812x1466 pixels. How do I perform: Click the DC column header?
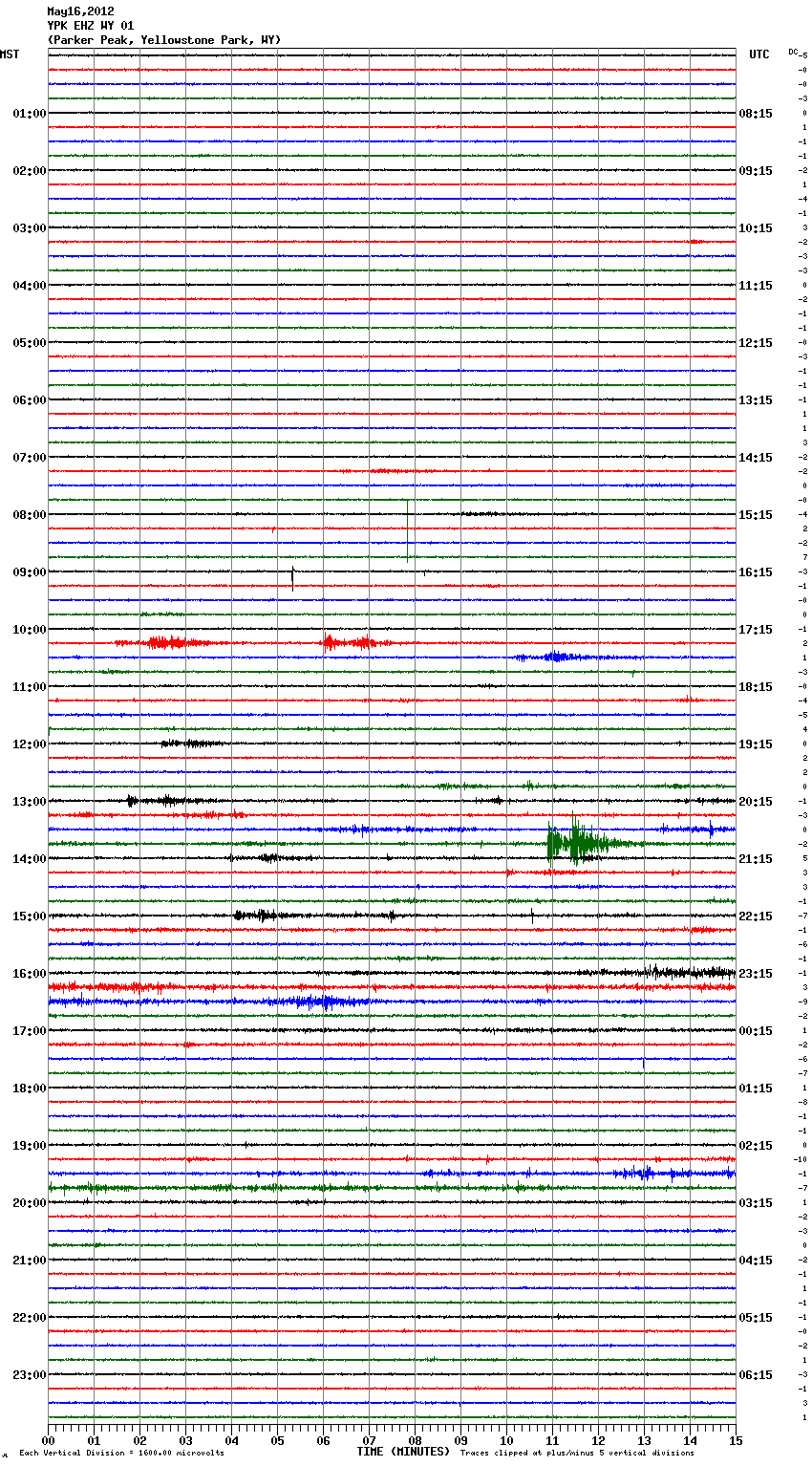pyautogui.click(x=793, y=52)
